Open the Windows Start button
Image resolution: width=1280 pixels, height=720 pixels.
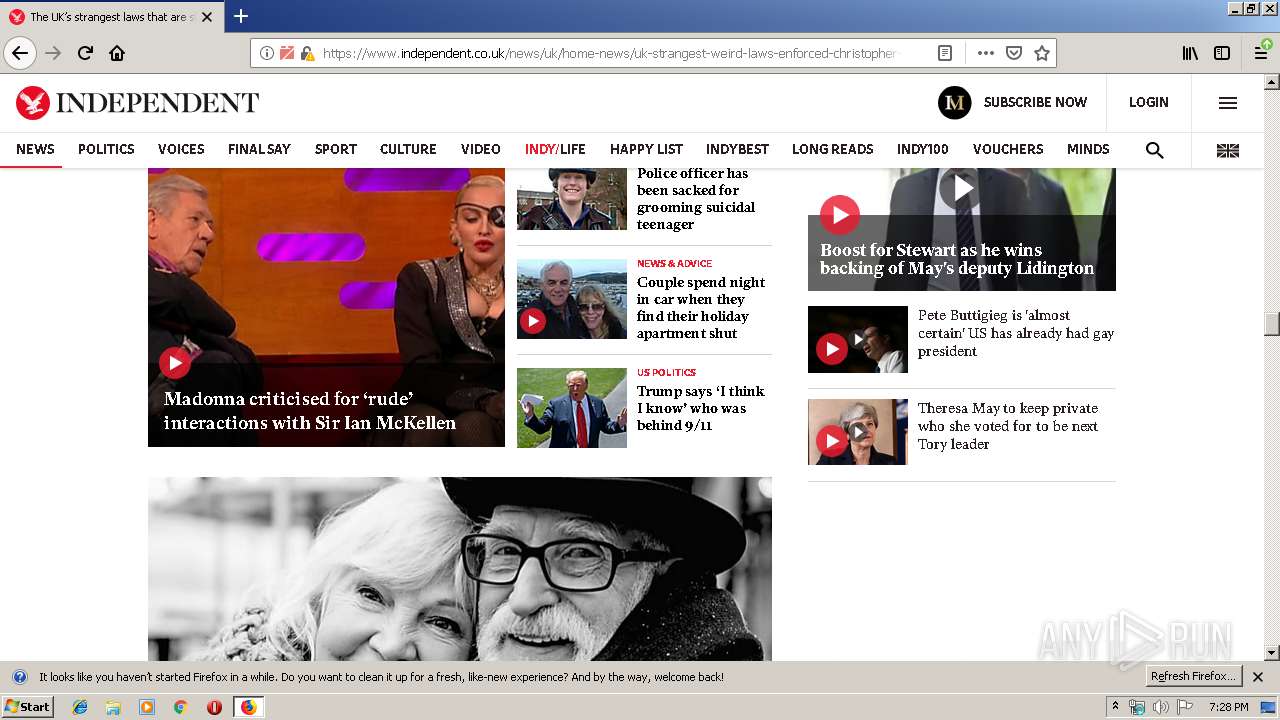coord(27,707)
